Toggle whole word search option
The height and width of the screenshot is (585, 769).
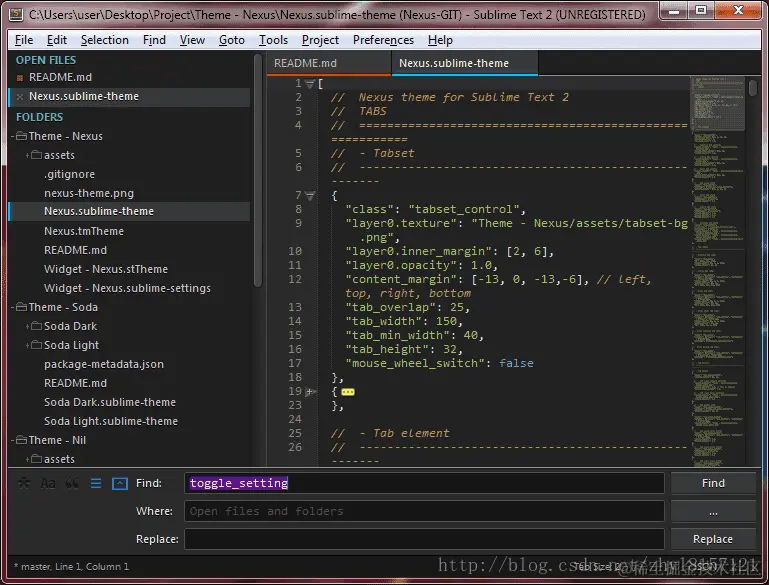click(x=72, y=483)
